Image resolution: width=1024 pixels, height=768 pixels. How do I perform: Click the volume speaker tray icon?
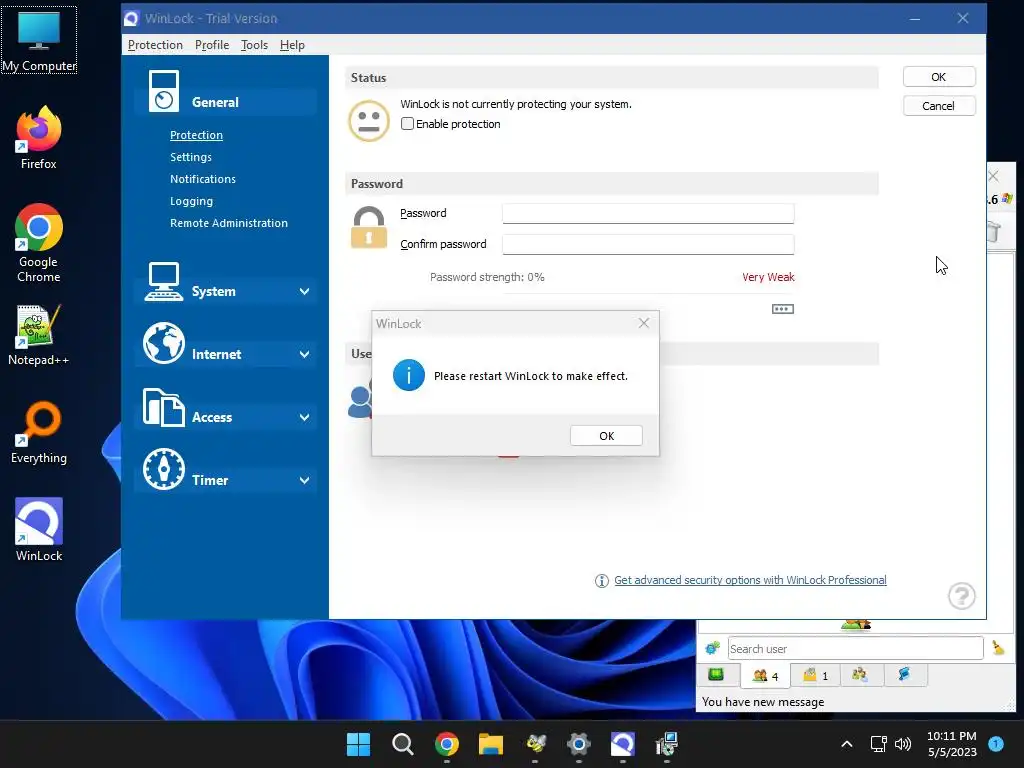click(x=903, y=744)
